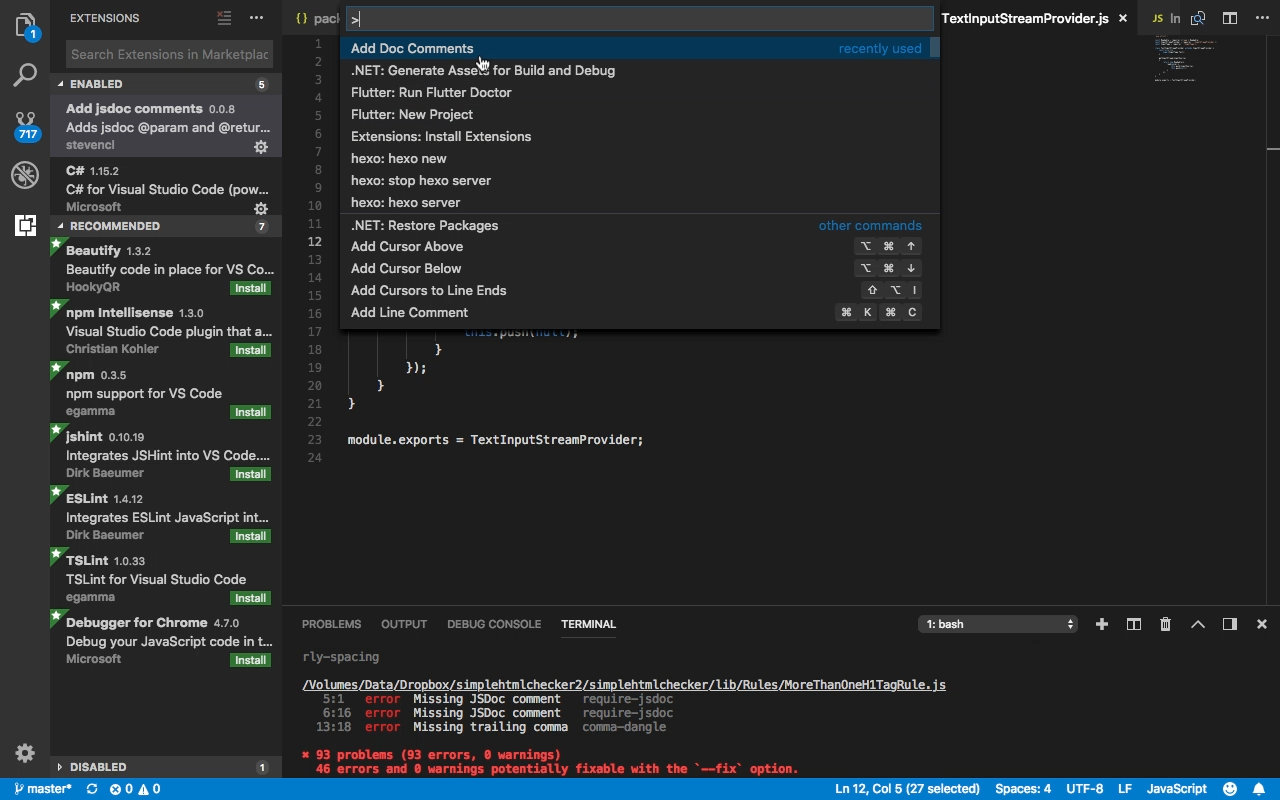The image size is (1280, 800).
Task: Collapse the ENABLED extensions section
Action: (x=166, y=84)
